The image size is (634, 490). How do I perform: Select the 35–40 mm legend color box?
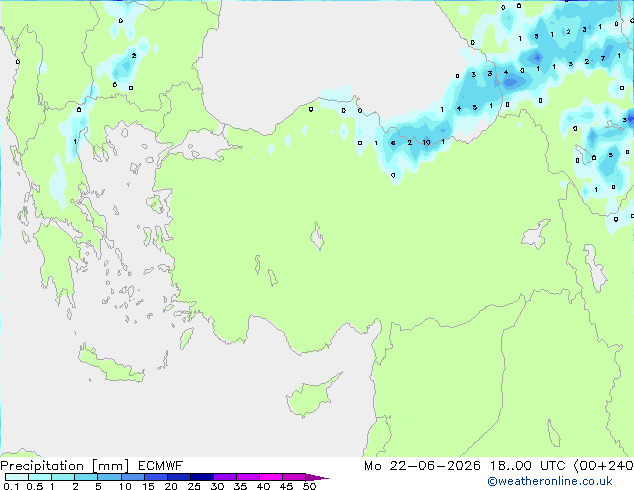(x=248, y=477)
